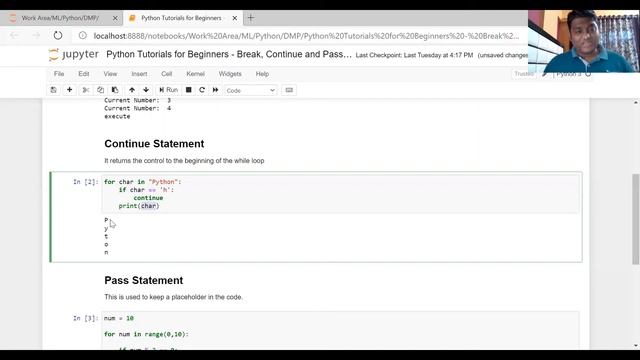The image size is (640, 360).
Task: Click the scrollbar up arrow
Action: click(636, 102)
